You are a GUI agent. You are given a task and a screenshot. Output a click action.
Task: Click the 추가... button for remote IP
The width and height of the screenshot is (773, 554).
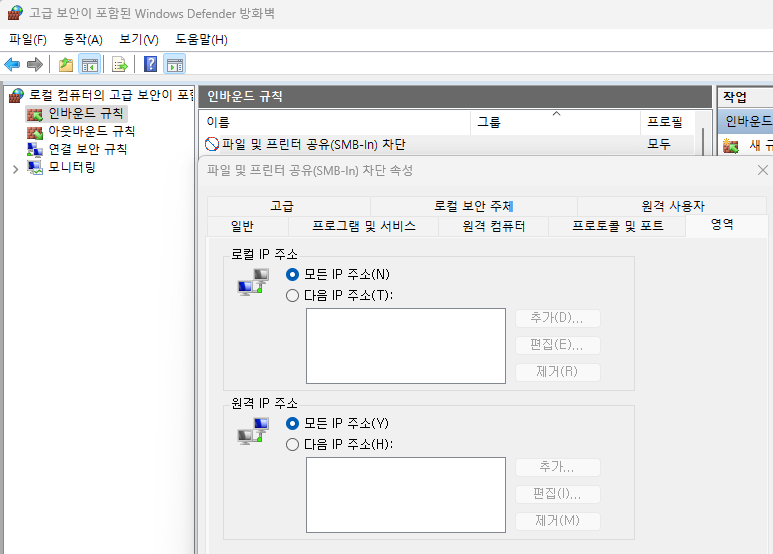click(x=558, y=467)
